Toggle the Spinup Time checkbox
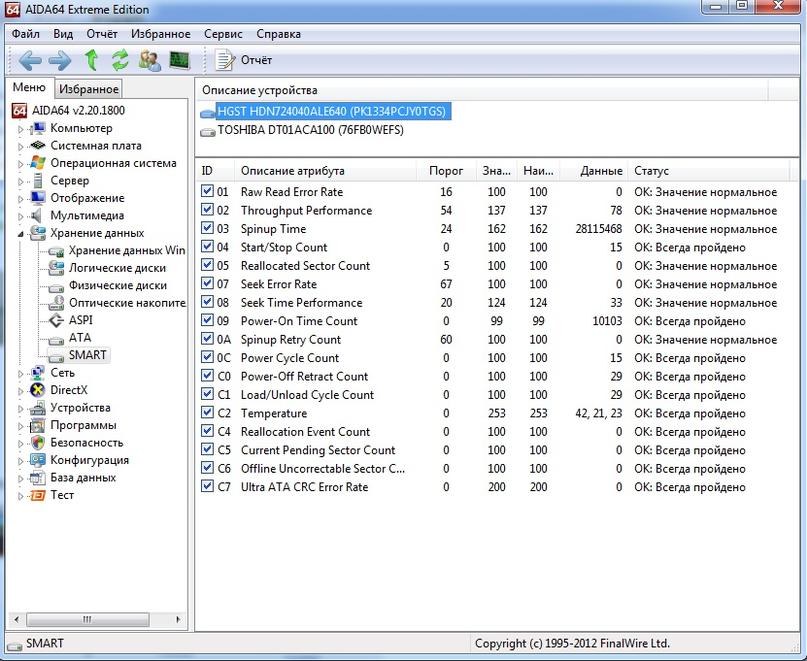The height and width of the screenshot is (661, 807). coord(207,228)
